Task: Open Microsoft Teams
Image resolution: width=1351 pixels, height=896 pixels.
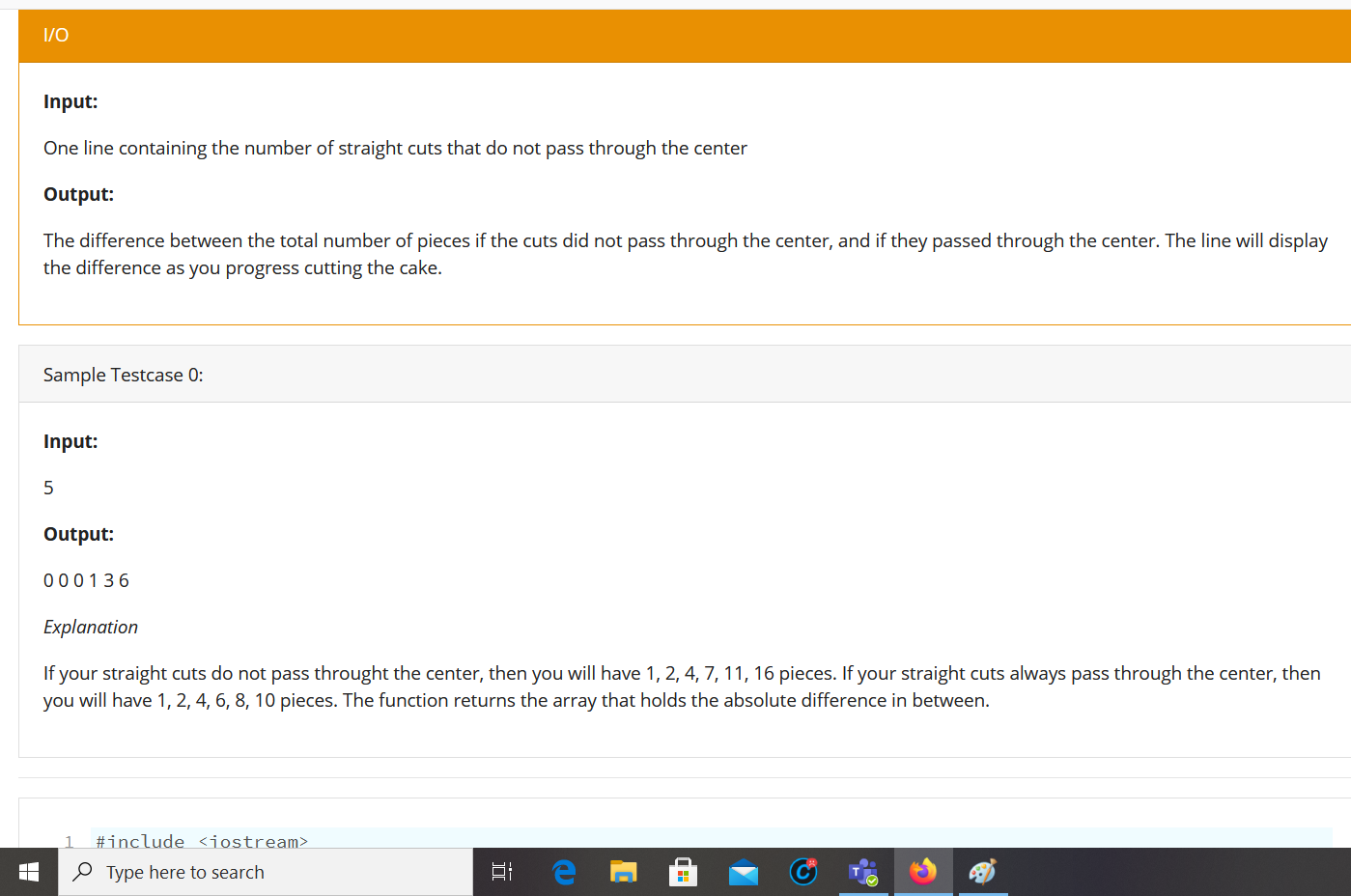Action: (862, 872)
